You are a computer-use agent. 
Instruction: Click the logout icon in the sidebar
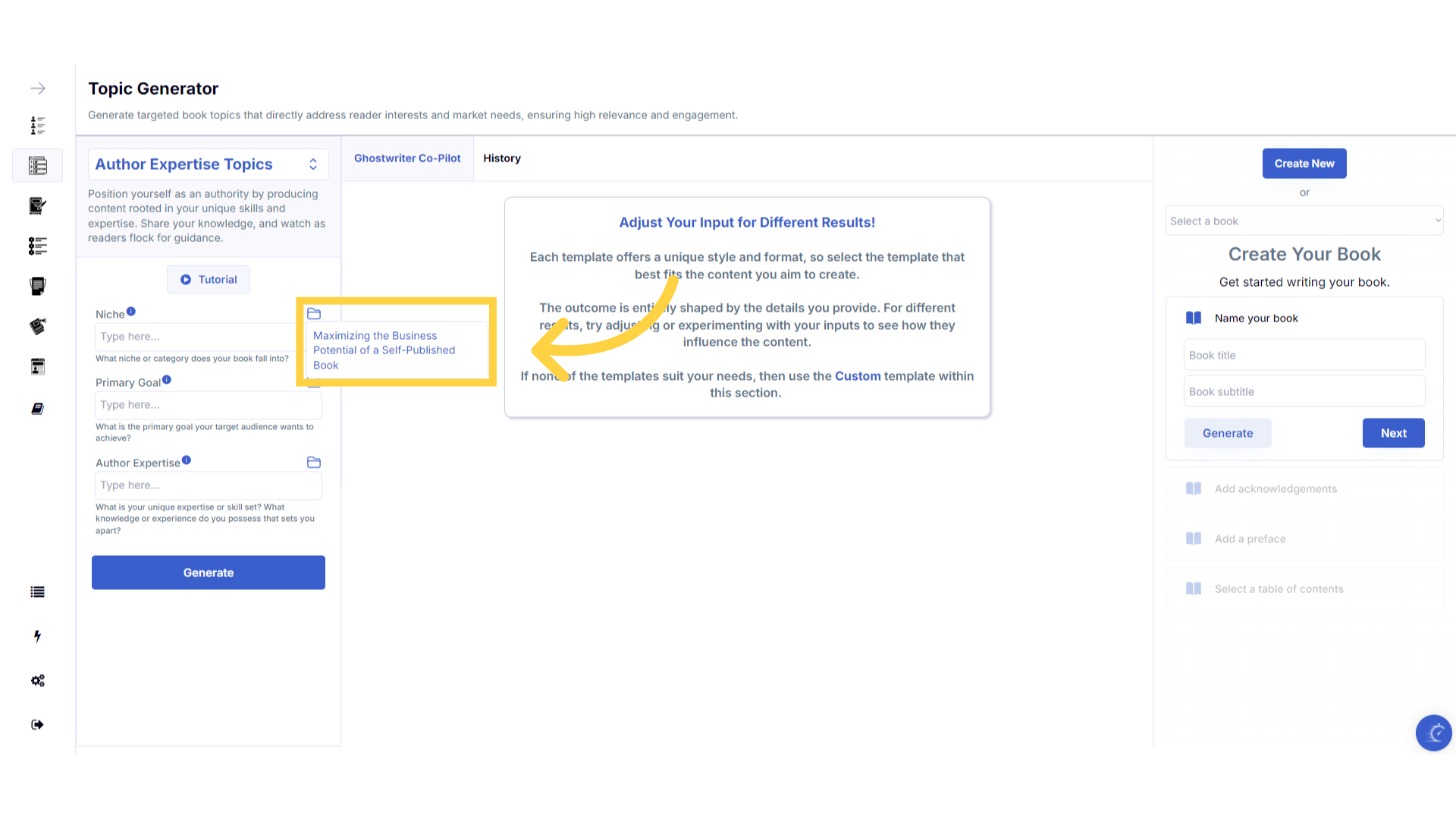tap(37, 725)
